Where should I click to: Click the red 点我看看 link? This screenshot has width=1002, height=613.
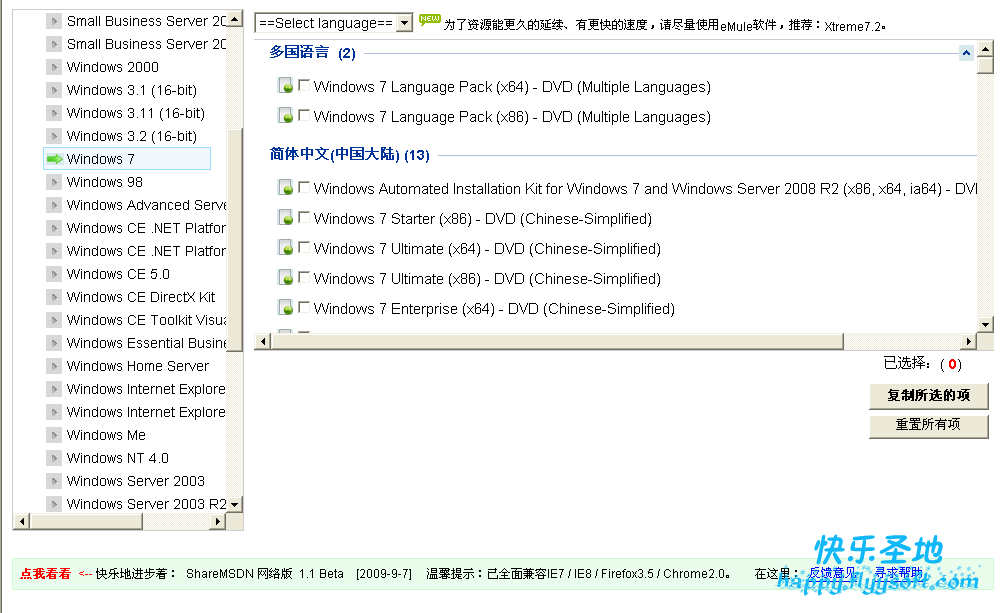[45, 573]
